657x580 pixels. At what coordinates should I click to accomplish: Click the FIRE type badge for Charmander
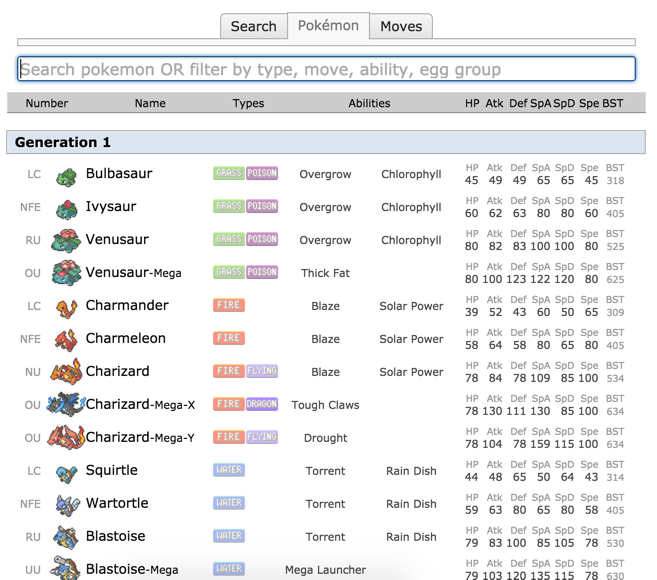[x=229, y=305]
